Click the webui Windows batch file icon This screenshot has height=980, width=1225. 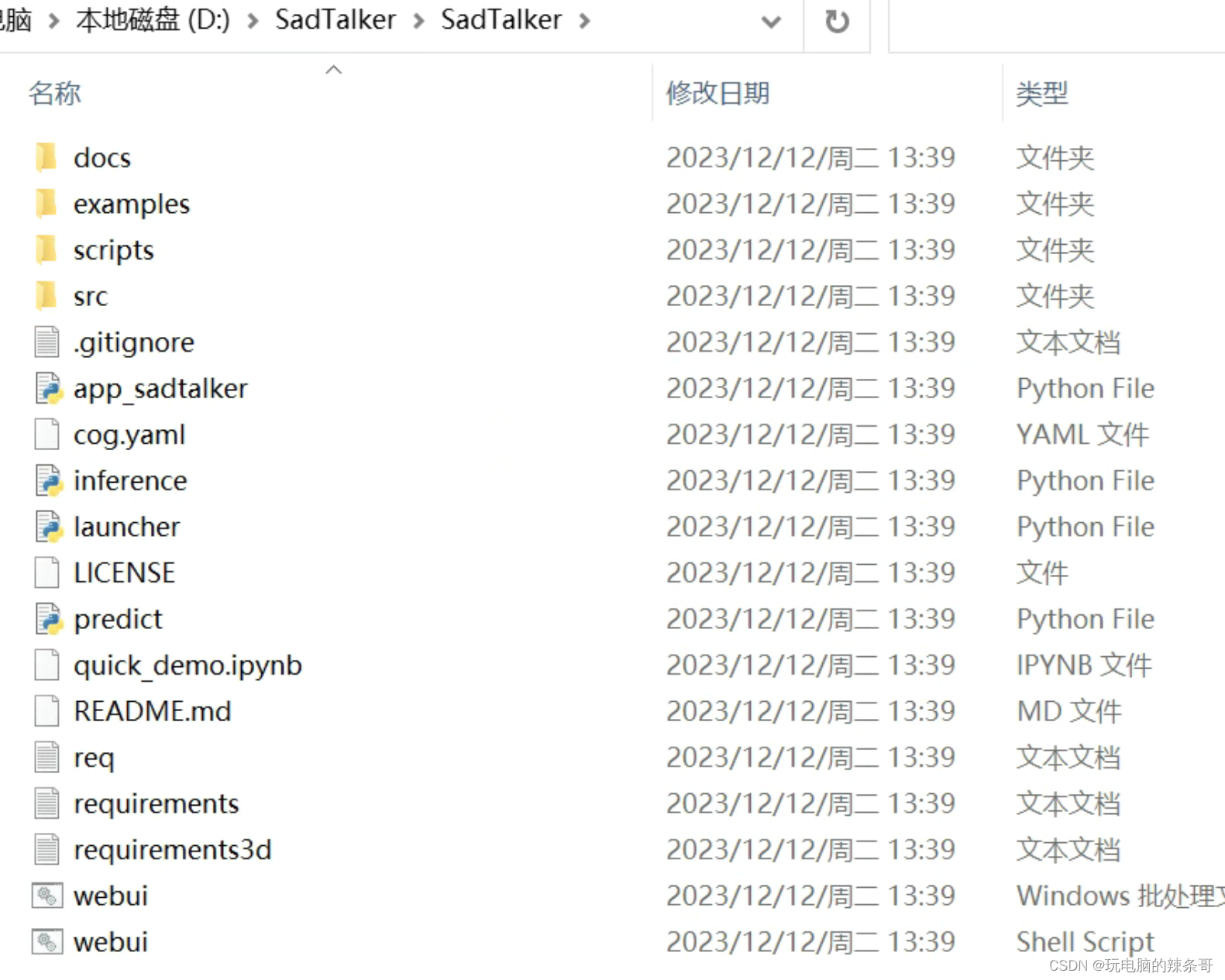tap(47, 896)
